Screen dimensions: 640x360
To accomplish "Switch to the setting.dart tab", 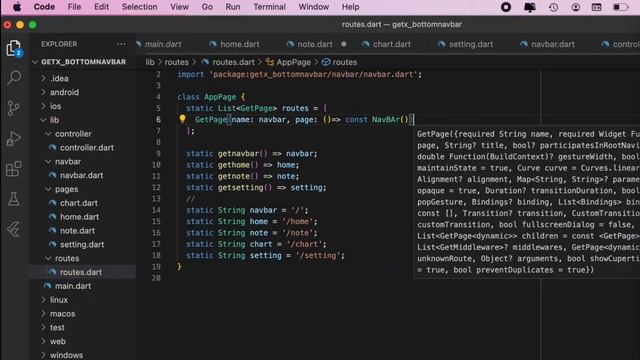I will pos(471,44).
